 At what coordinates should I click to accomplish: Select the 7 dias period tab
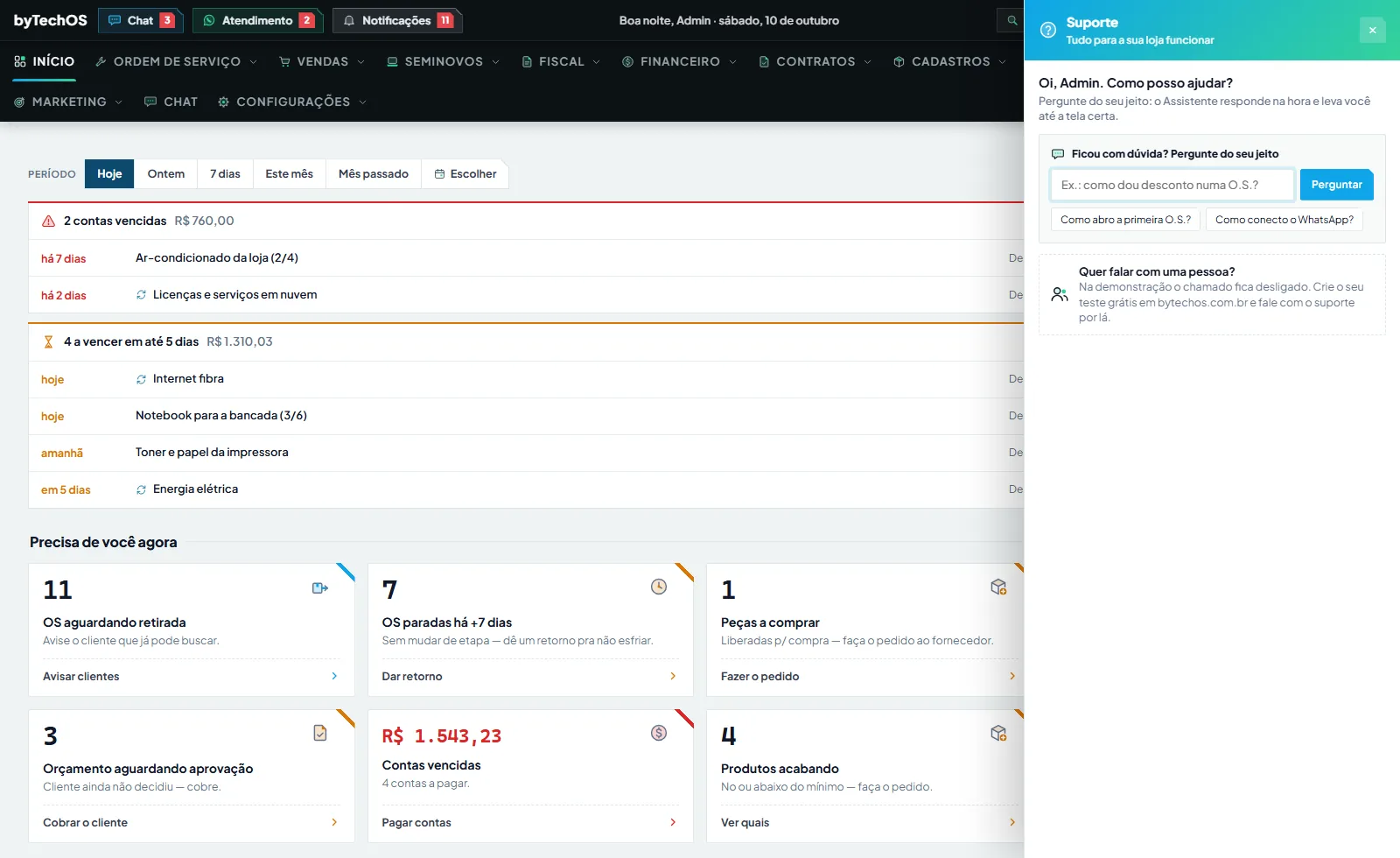[x=225, y=173]
